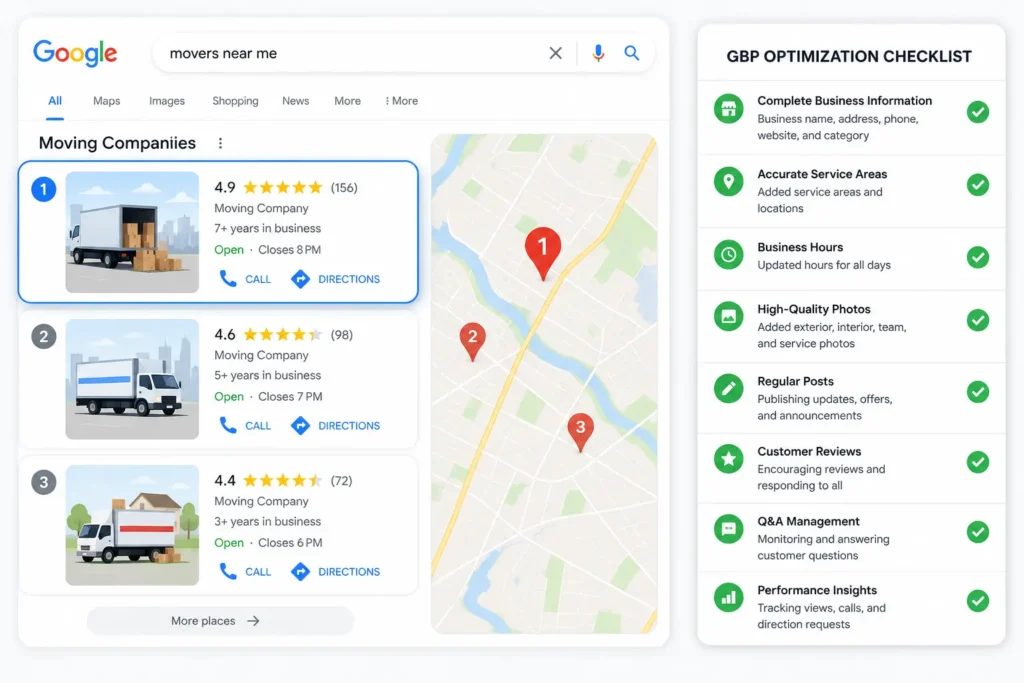Click the 'Closes 6 PM' hours text
The height and width of the screenshot is (683, 1024).
click(x=290, y=543)
